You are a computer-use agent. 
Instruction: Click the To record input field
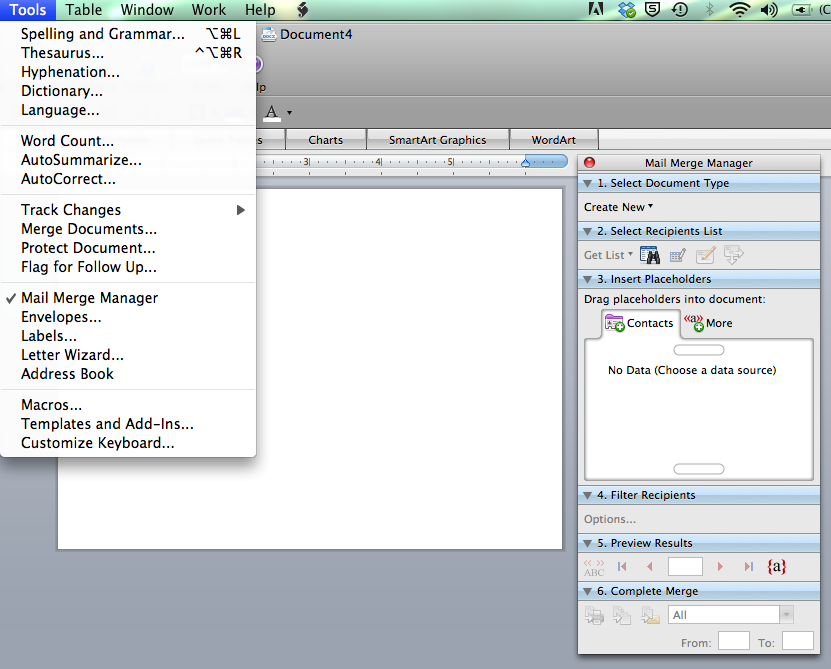[798, 641]
